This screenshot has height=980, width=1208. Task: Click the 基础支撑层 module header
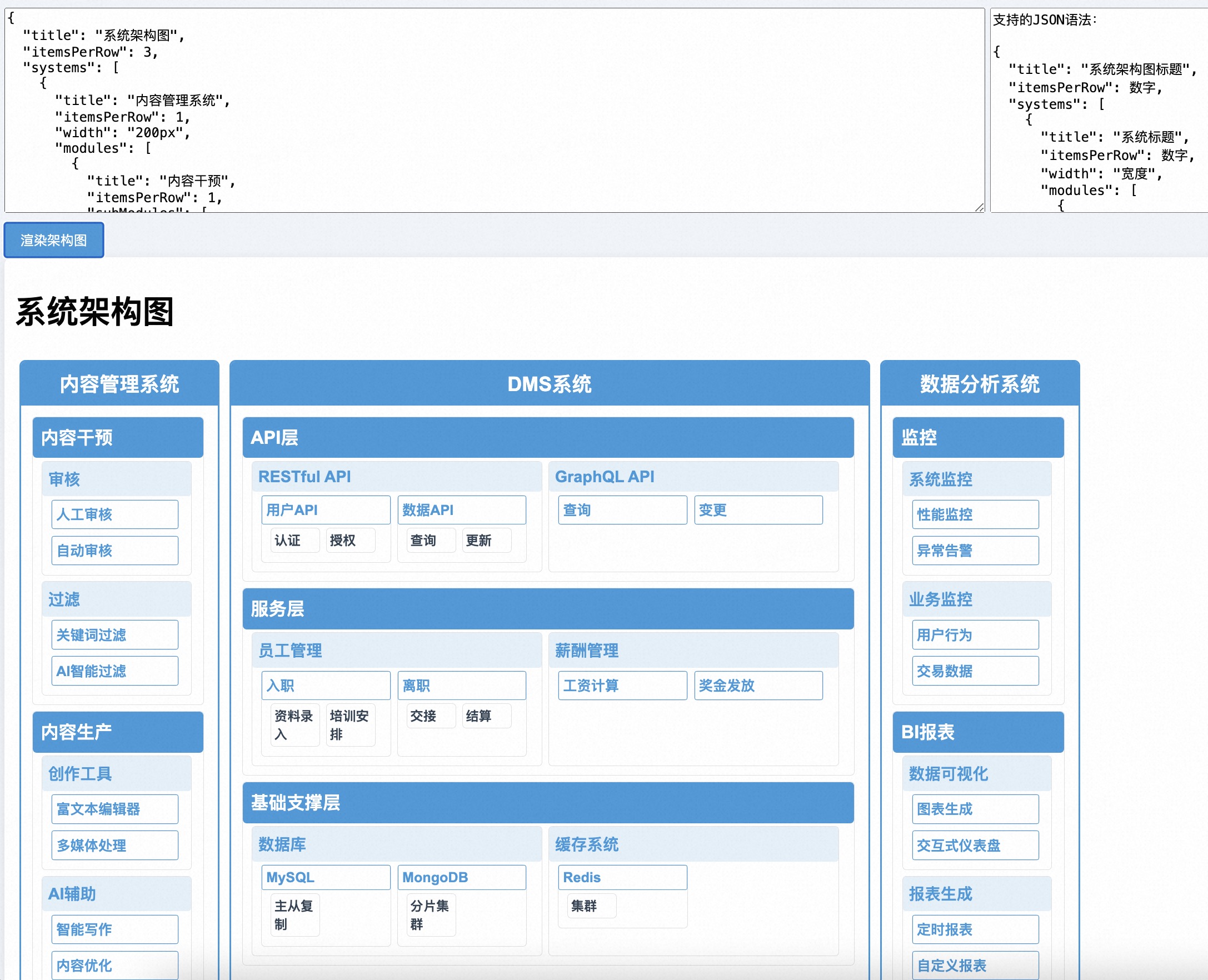[x=548, y=803]
